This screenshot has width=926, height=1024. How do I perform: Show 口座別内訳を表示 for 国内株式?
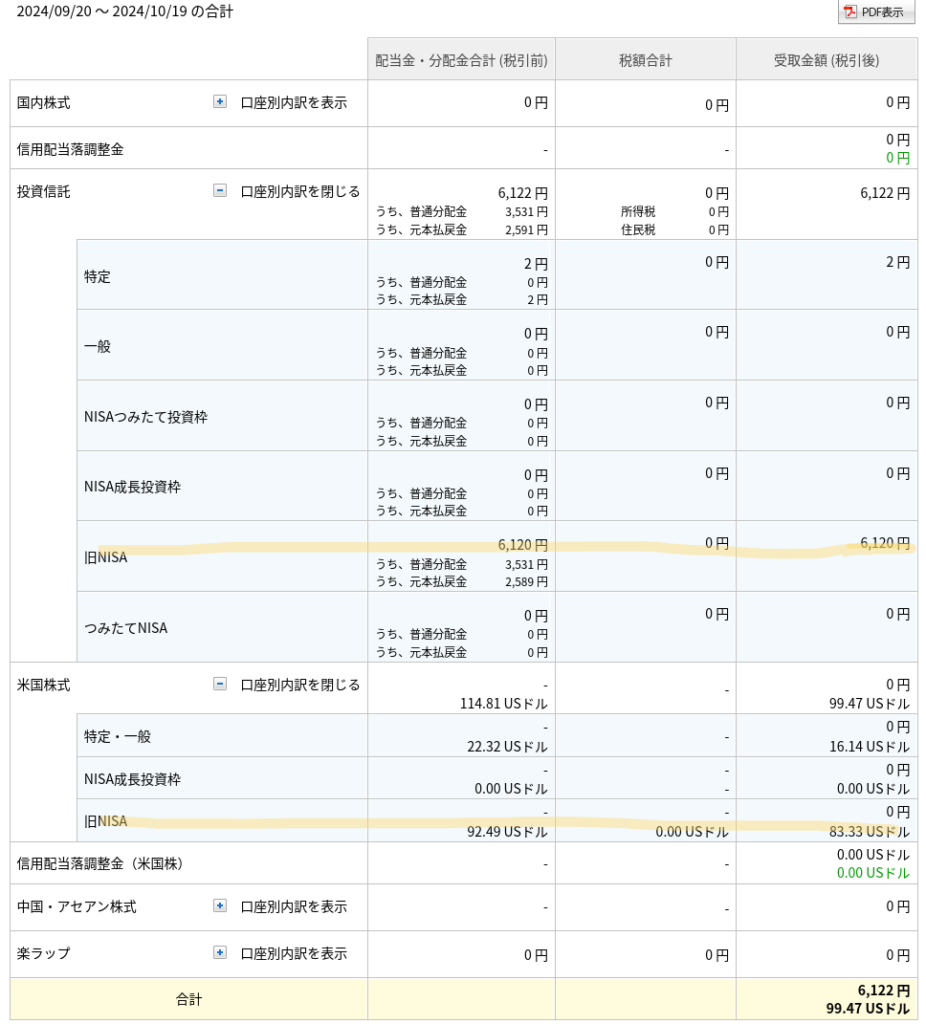[293, 103]
